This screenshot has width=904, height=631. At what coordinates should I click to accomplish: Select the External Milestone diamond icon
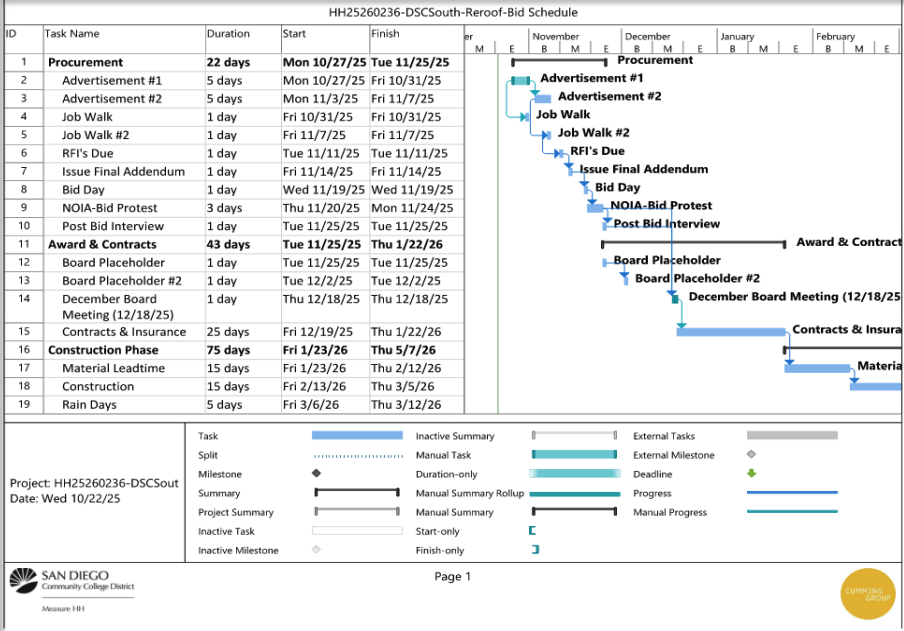click(749, 455)
